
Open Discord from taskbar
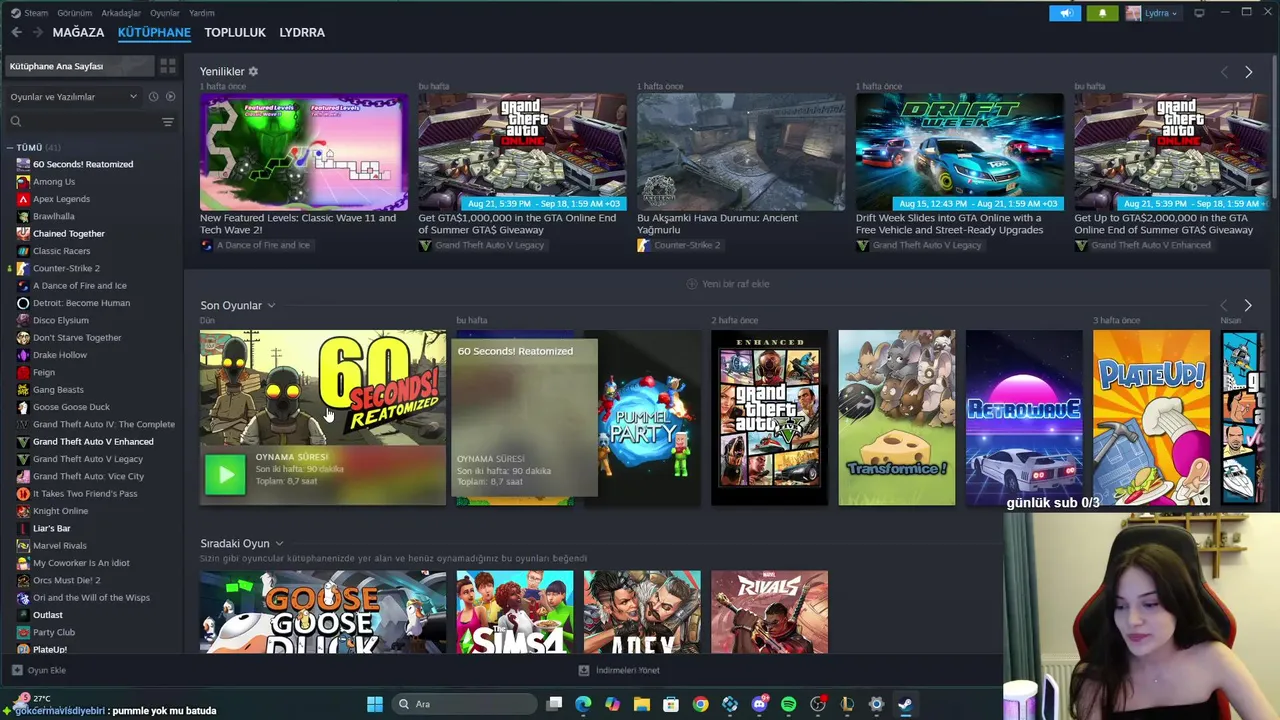[759, 704]
